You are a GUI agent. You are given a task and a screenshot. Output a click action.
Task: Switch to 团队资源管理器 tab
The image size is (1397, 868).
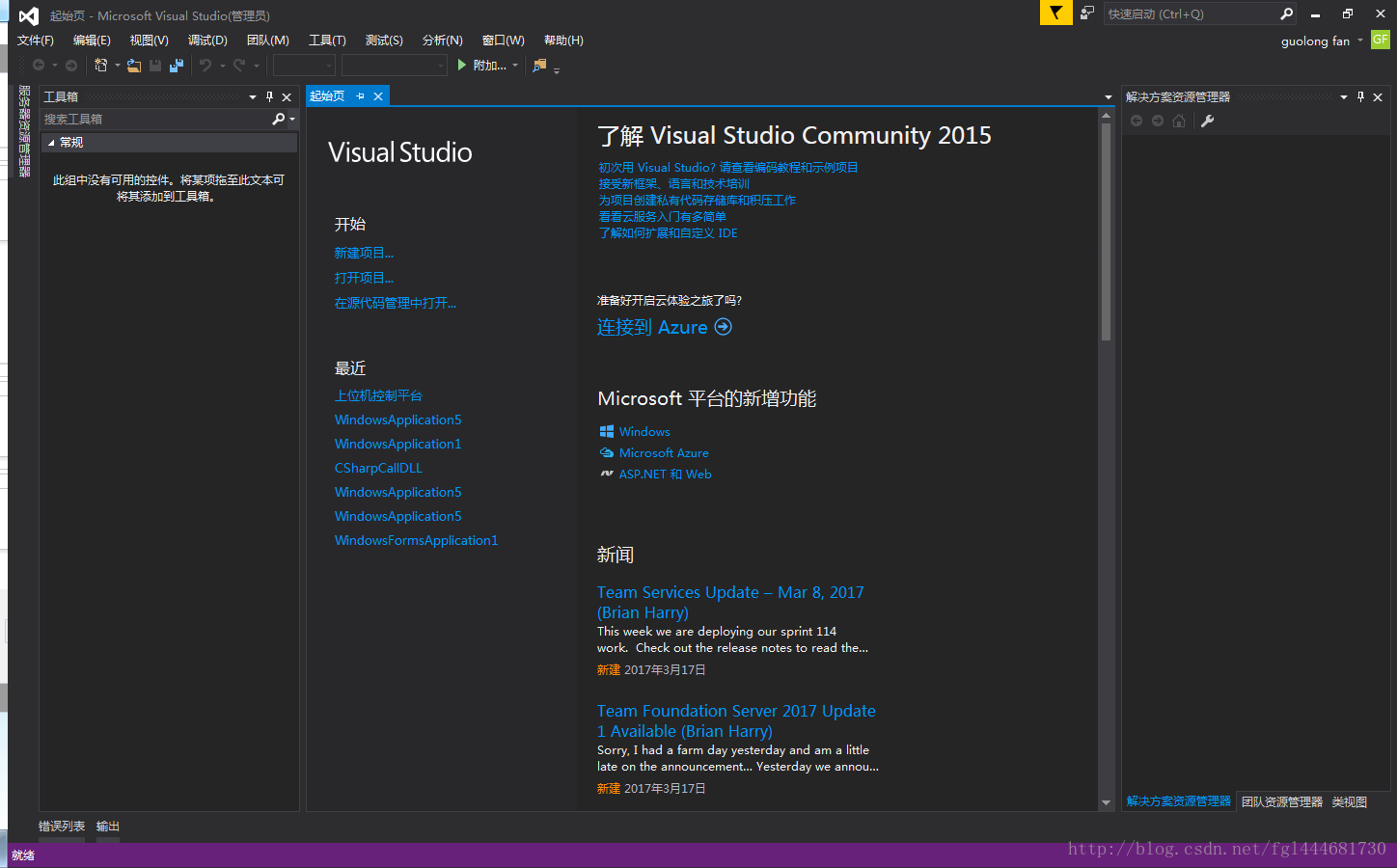click(x=1282, y=801)
